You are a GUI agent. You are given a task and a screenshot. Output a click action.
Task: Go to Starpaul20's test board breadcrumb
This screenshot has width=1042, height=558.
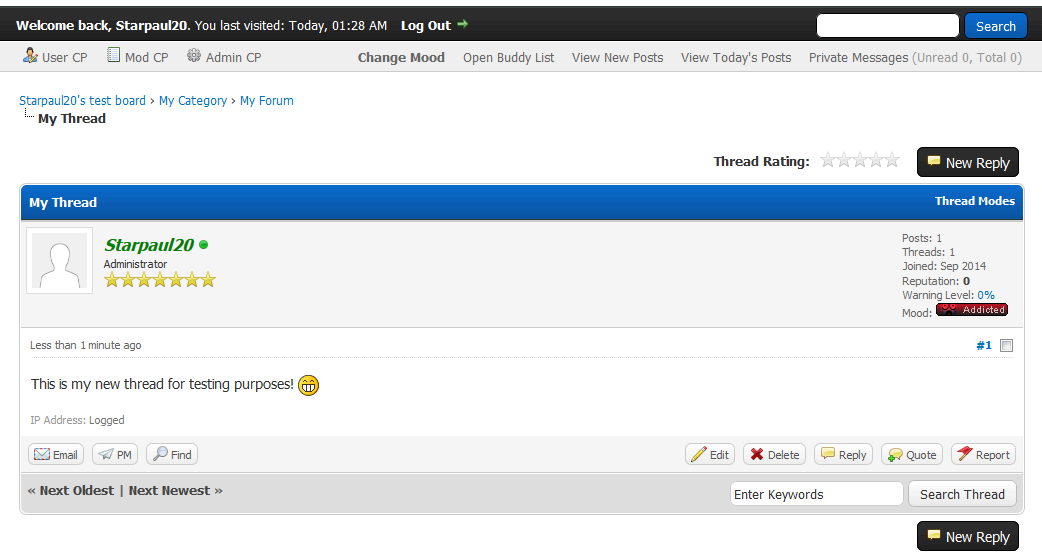[82, 100]
